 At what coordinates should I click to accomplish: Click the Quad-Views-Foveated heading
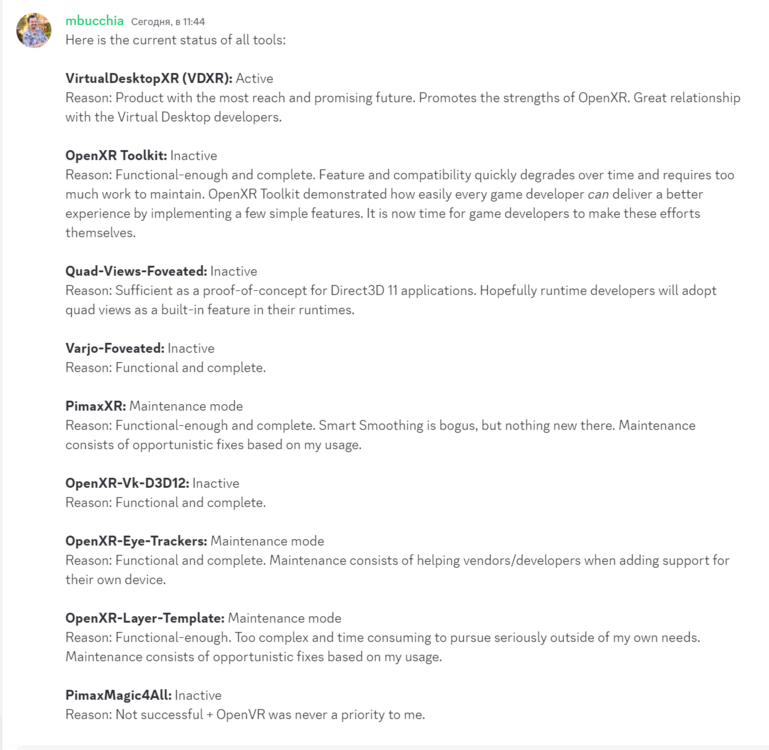(x=136, y=271)
